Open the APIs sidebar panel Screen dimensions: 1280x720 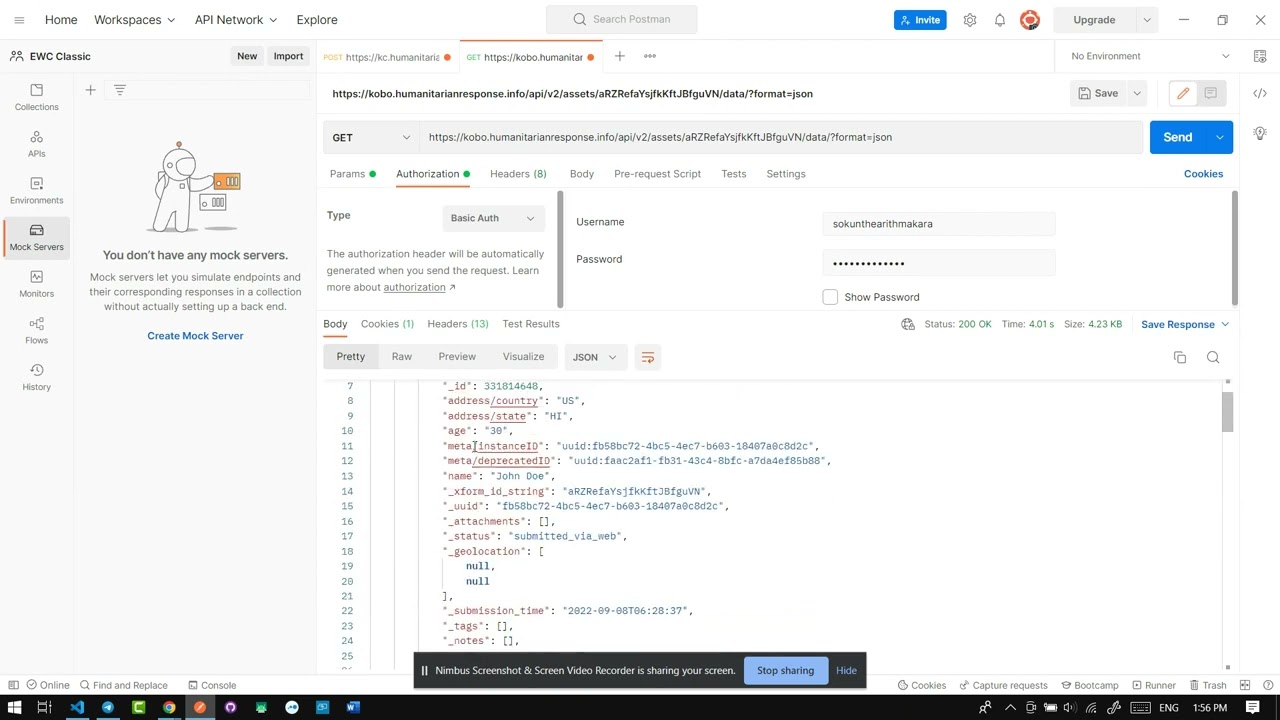click(x=36, y=144)
